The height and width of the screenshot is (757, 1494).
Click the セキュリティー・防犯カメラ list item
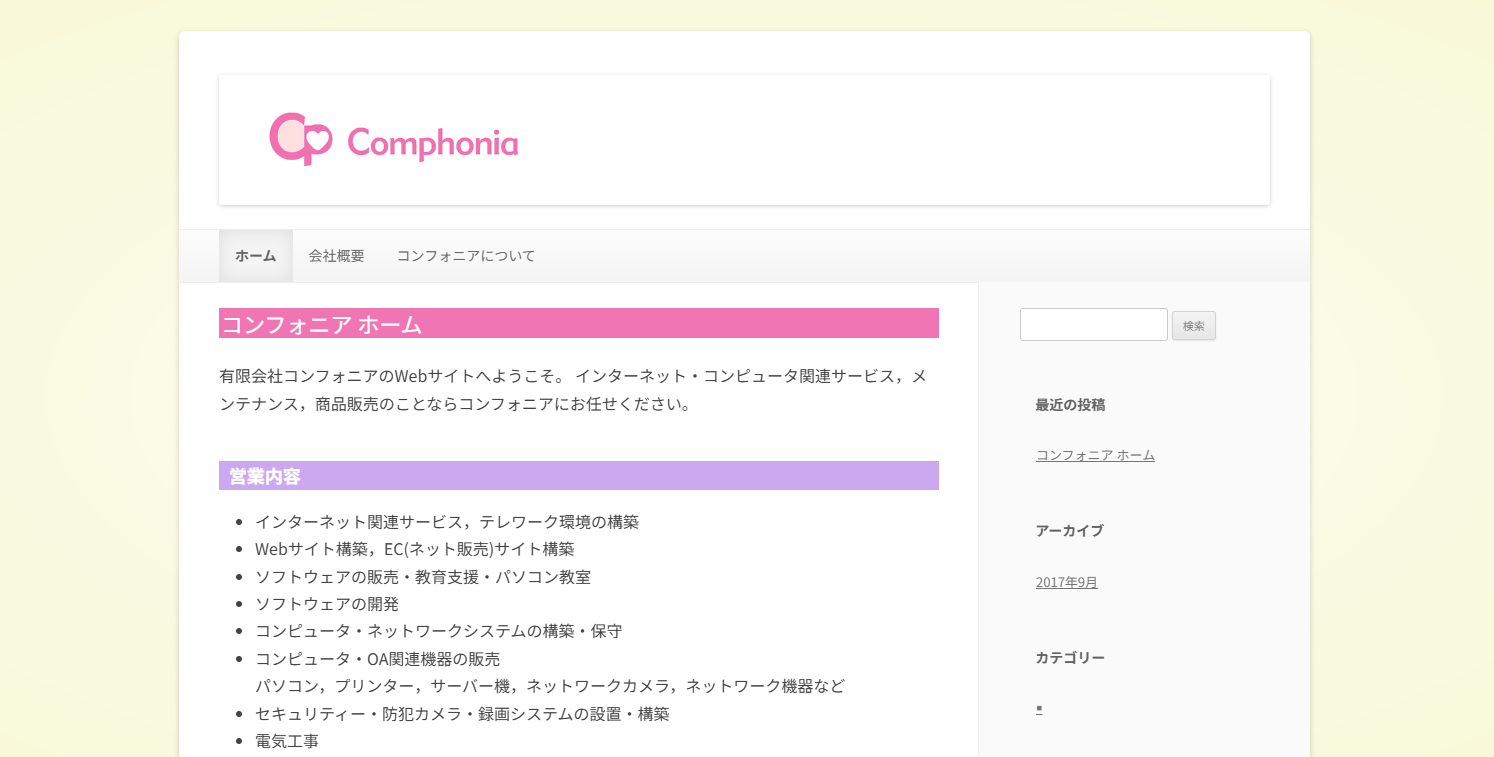tap(462, 714)
